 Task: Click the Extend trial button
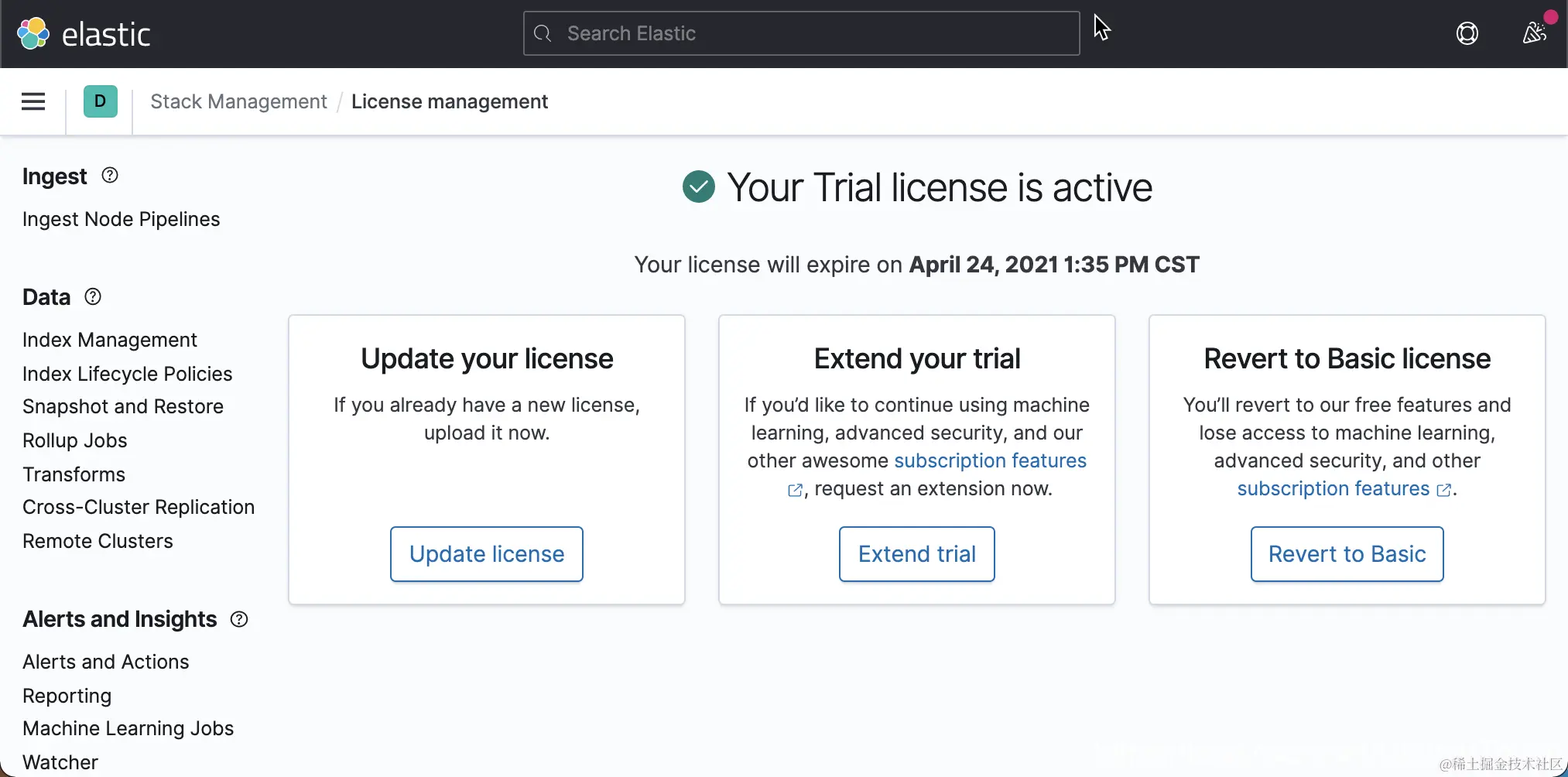(917, 554)
